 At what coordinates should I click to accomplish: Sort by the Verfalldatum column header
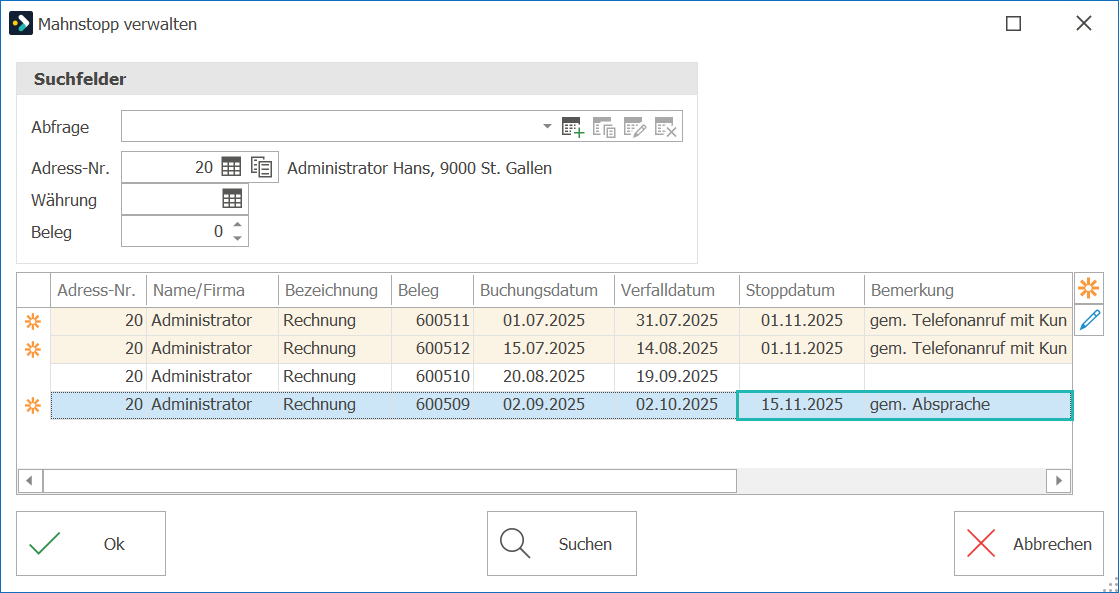(677, 290)
